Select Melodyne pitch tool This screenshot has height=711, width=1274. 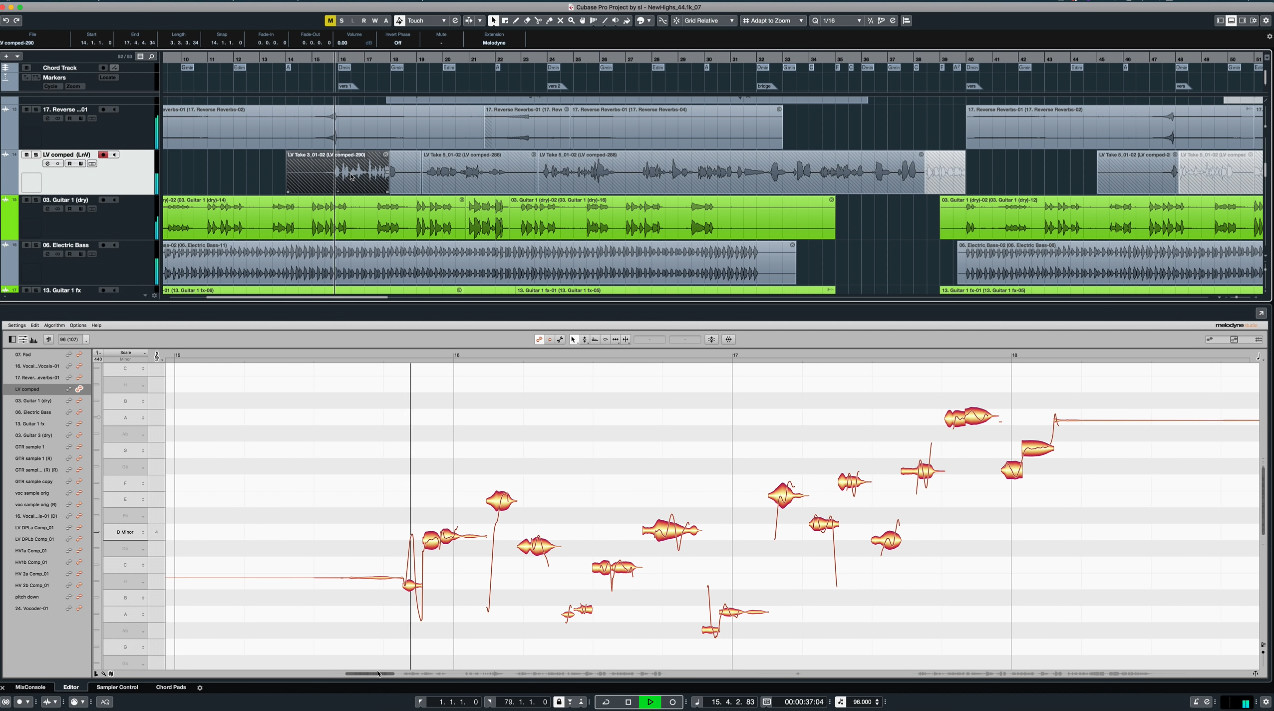tap(584, 340)
